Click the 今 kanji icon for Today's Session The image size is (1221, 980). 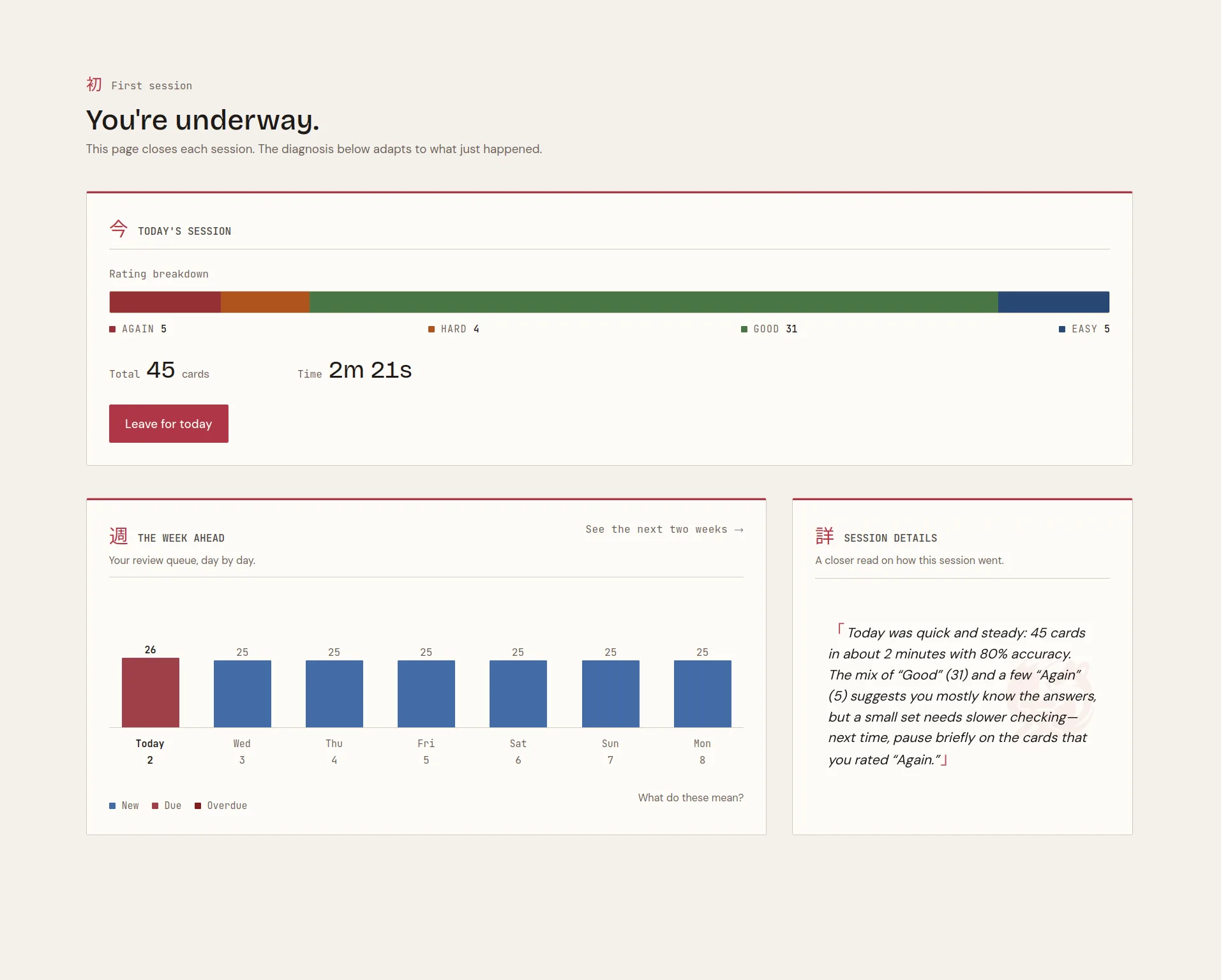[118, 228]
